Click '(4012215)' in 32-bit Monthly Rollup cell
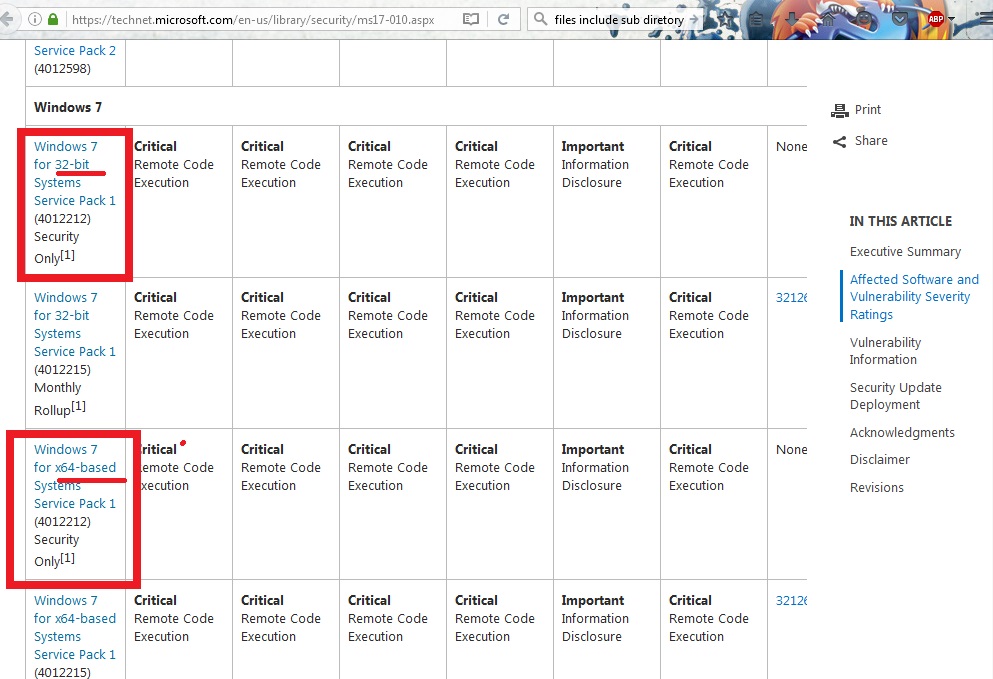Viewport: 993px width, 679px height. pyautogui.click(x=62, y=369)
